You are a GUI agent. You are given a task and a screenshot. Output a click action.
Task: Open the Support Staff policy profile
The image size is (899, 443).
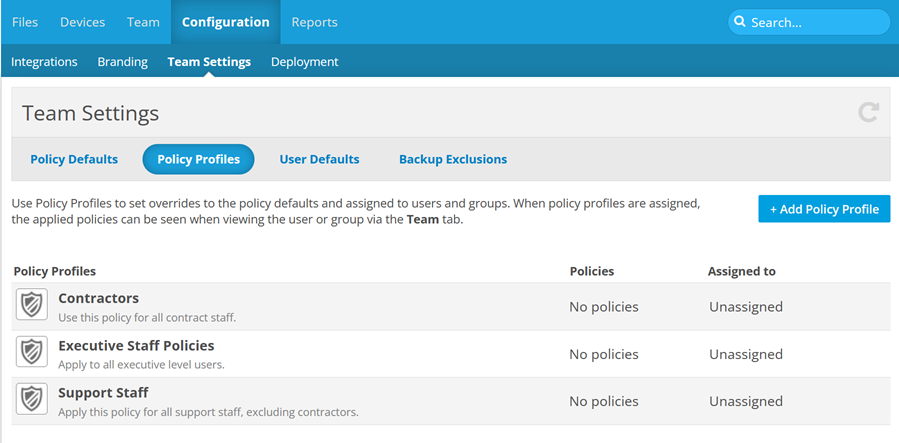pyautogui.click(x=103, y=393)
